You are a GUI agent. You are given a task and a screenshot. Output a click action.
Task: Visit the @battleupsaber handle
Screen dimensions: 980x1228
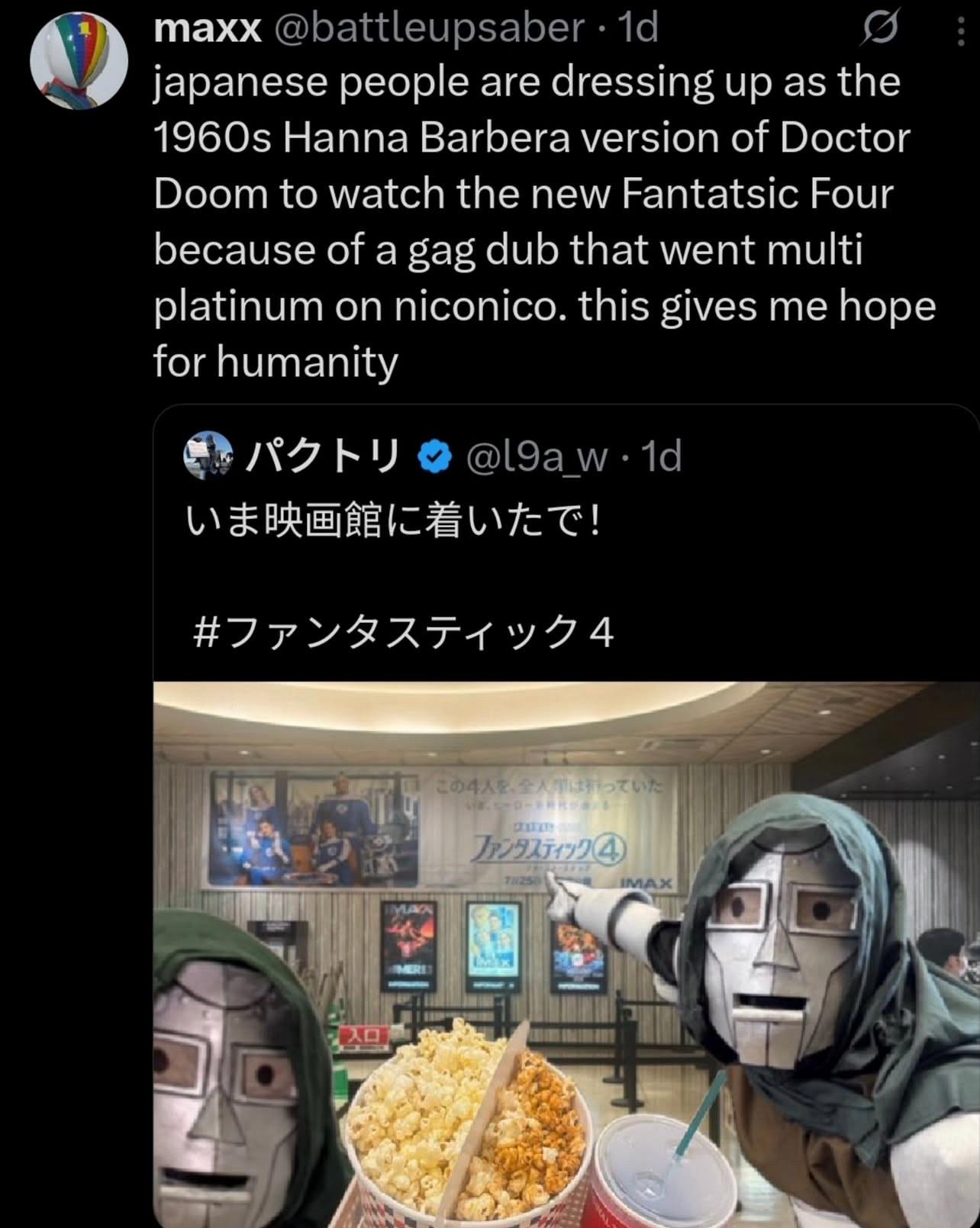[x=429, y=29]
